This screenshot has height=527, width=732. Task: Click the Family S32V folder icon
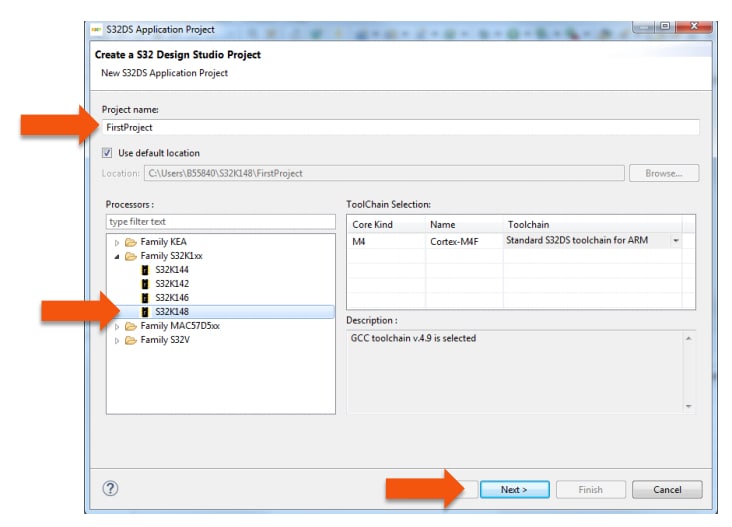click(131, 340)
